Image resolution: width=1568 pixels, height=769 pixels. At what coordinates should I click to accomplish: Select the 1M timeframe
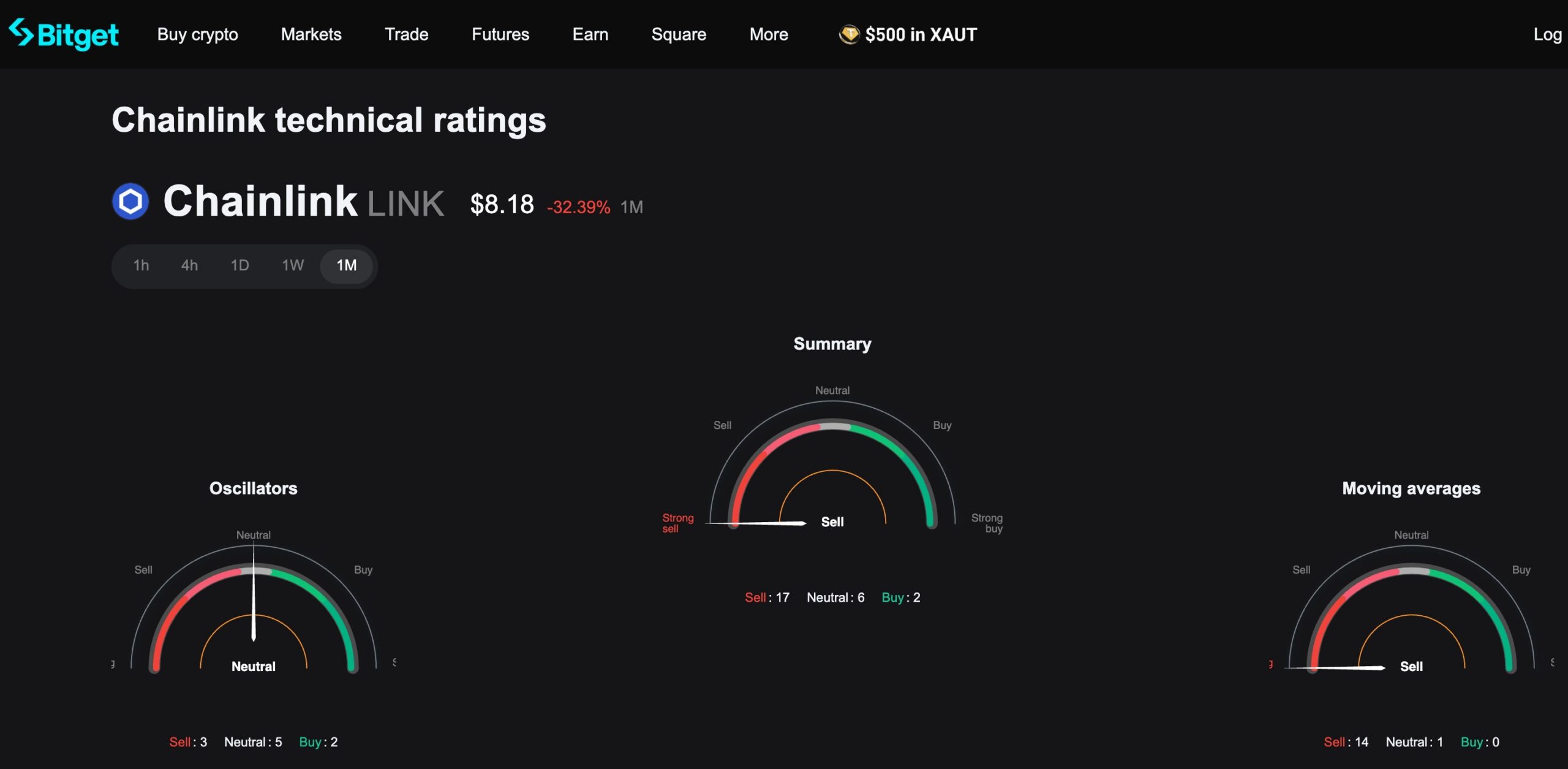[347, 265]
